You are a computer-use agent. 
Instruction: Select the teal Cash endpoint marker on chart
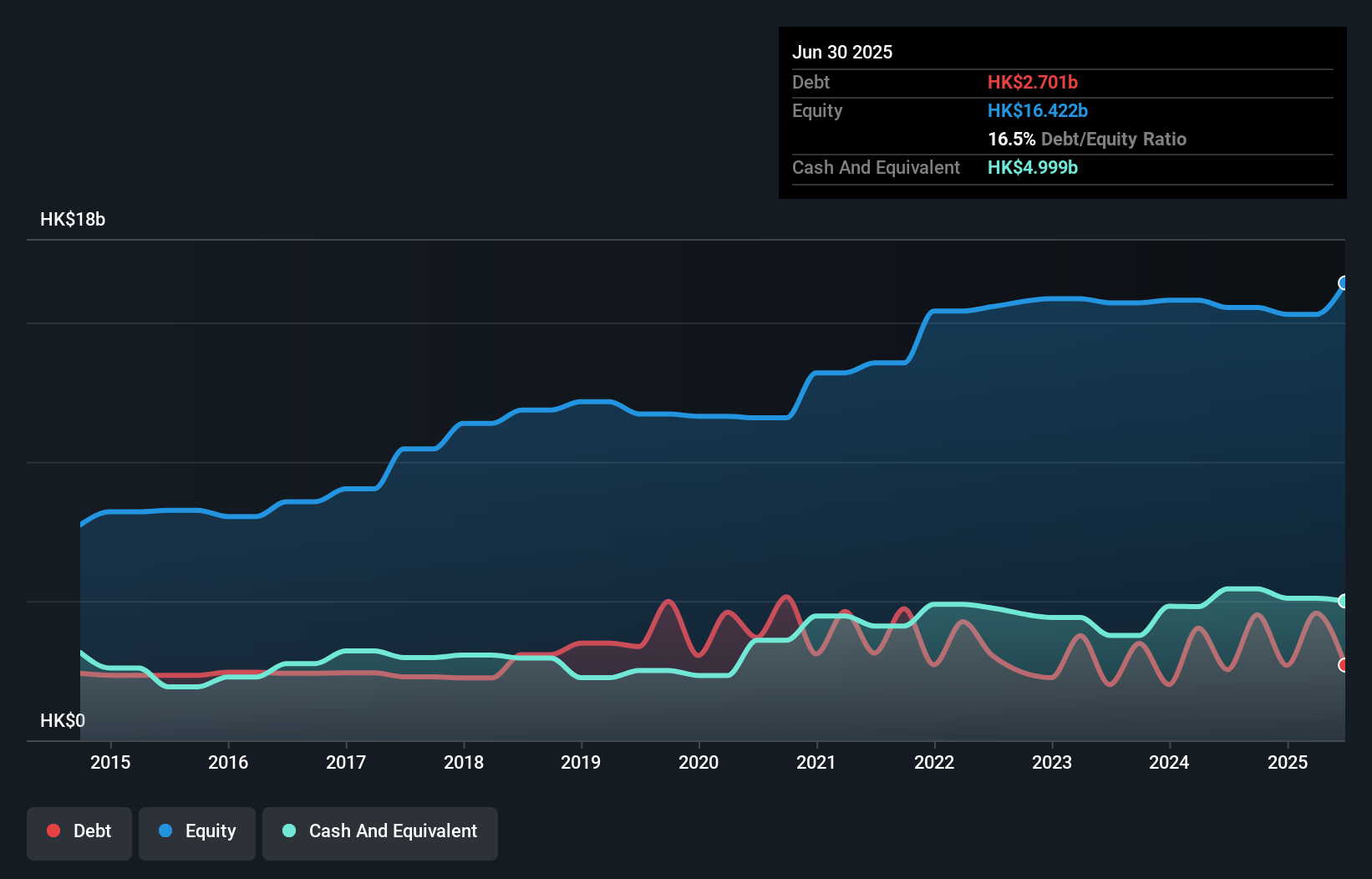coord(1344,600)
